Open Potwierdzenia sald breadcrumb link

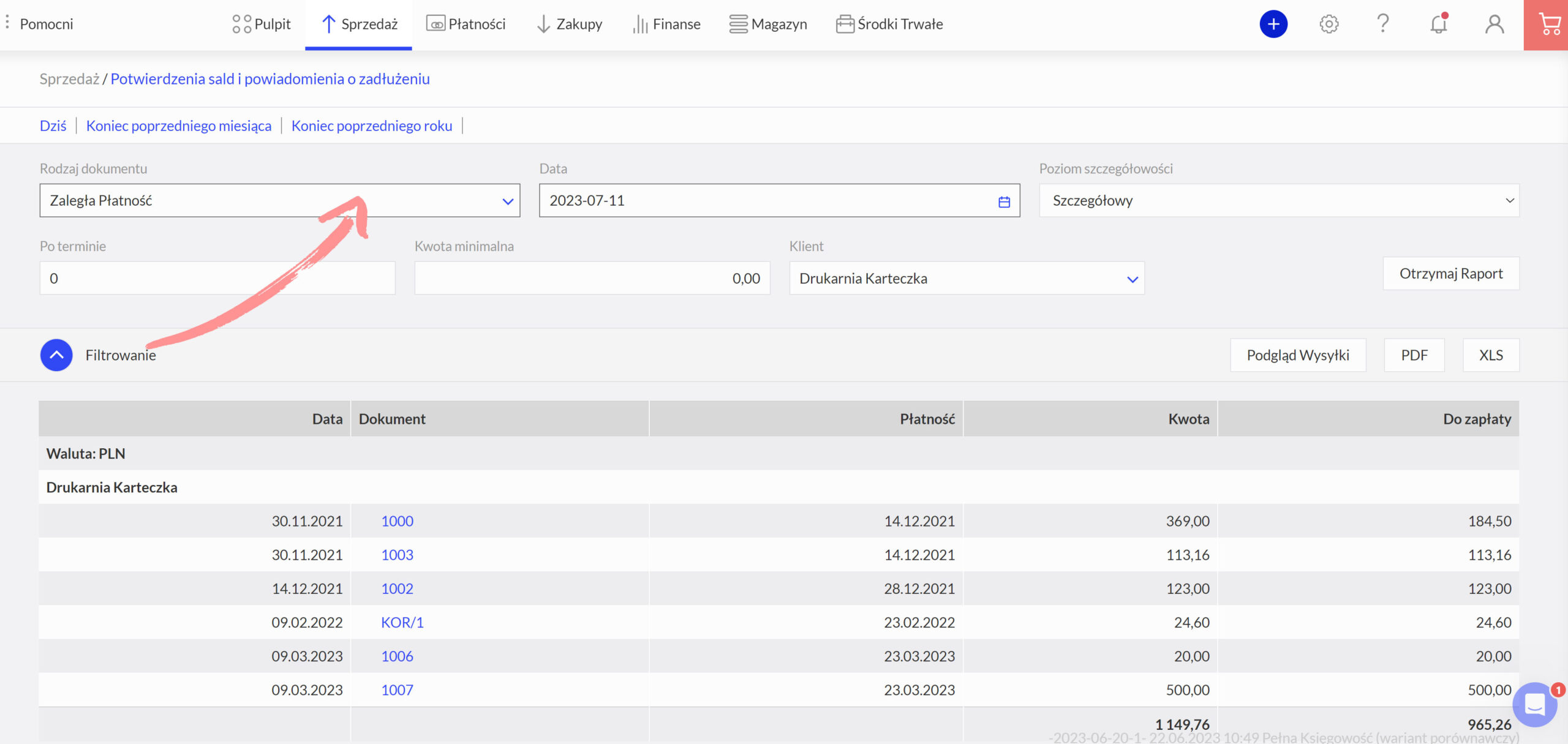270,78
